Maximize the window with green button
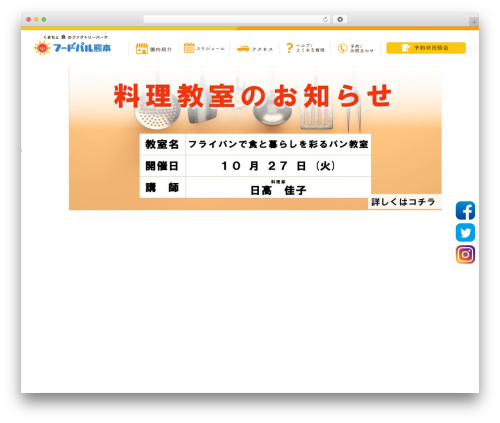The height and width of the screenshot is (423, 500). point(44,20)
